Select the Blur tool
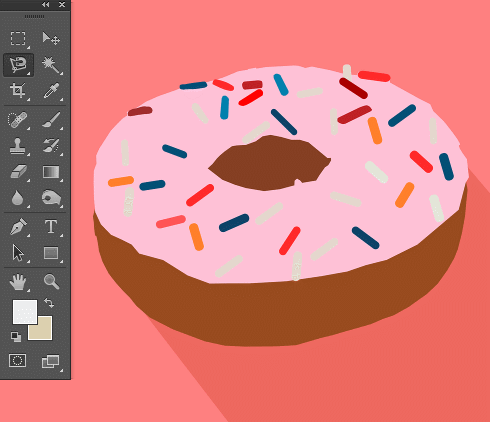490x422 pixels. (17, 198)
